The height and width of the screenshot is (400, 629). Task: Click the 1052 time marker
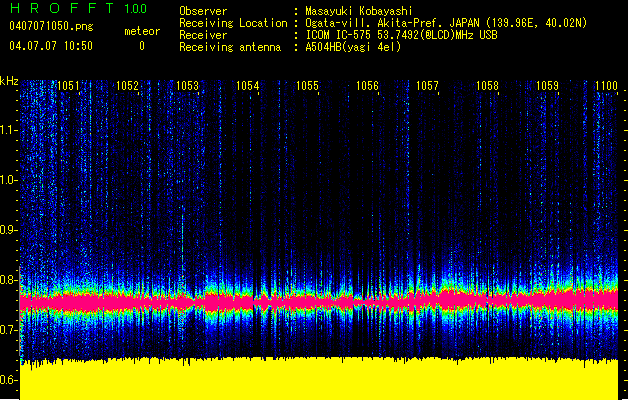[128, 86]
